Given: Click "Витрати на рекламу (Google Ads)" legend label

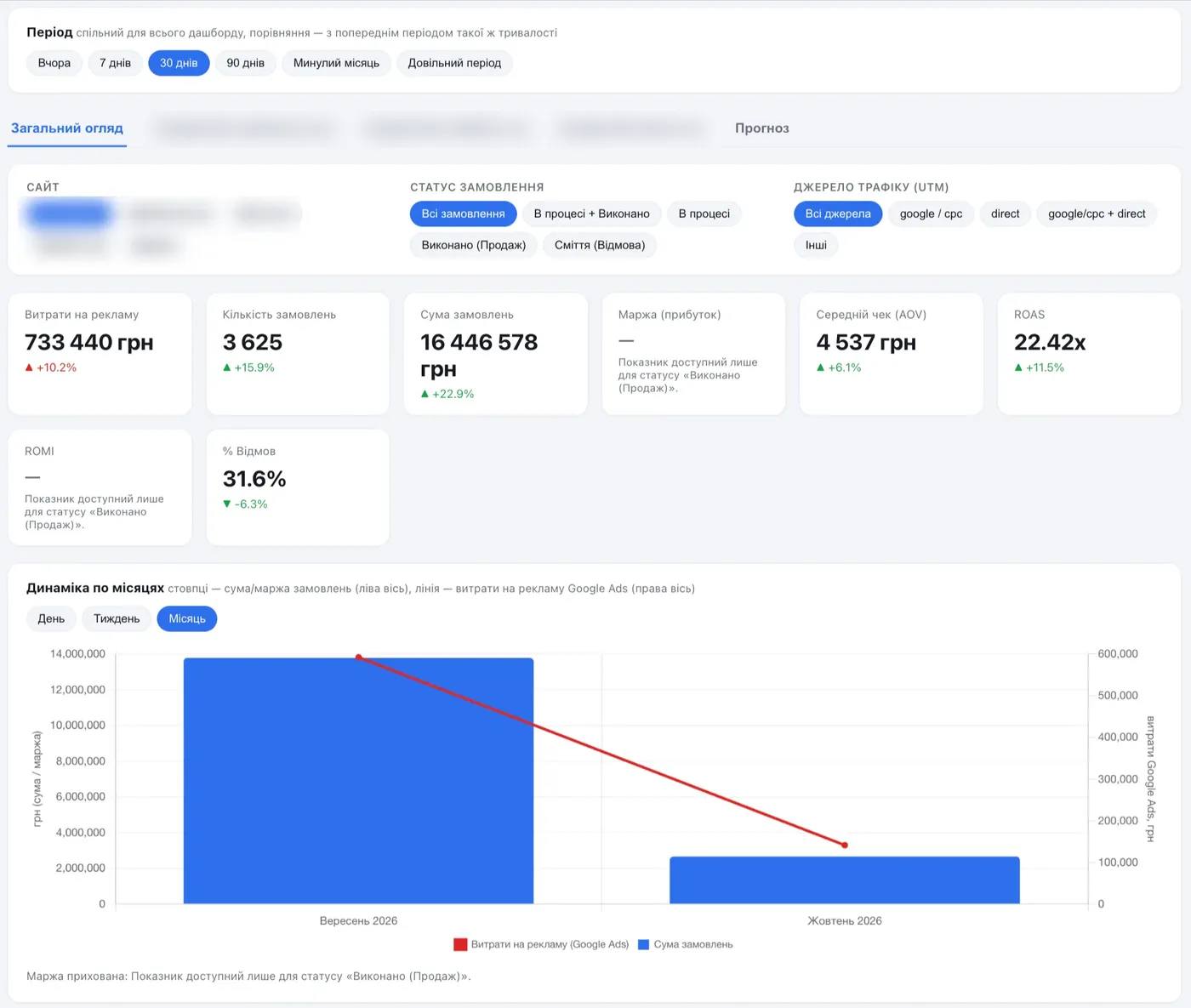Looking at the screenshot, I should point(550,944).
